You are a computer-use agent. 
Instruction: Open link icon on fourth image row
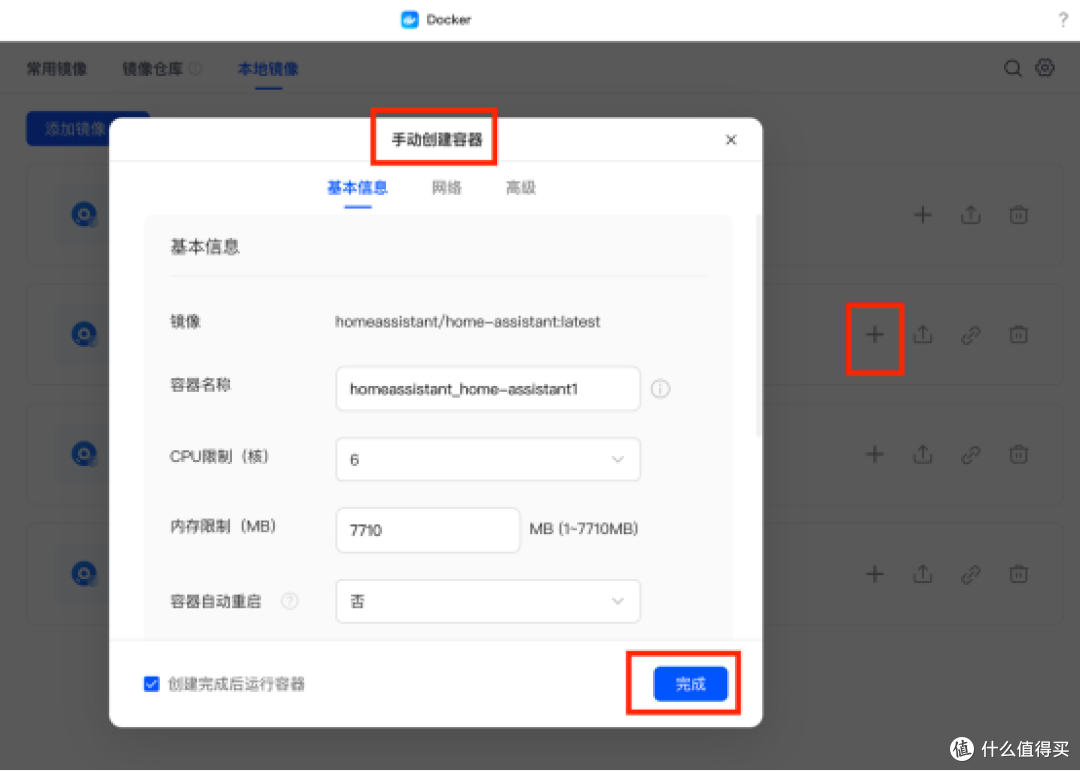click(970, 574)
